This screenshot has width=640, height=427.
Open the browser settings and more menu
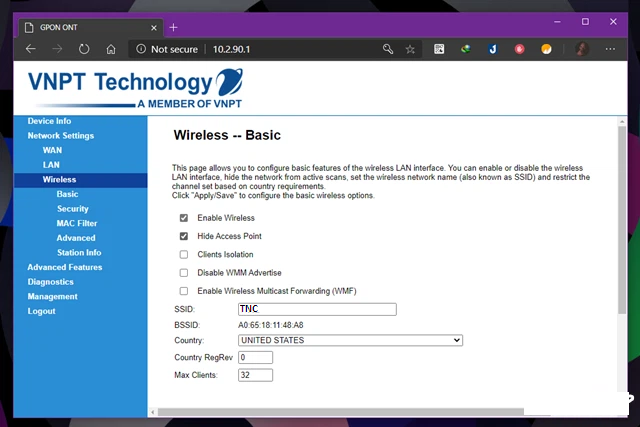click(x=610, y=49)
